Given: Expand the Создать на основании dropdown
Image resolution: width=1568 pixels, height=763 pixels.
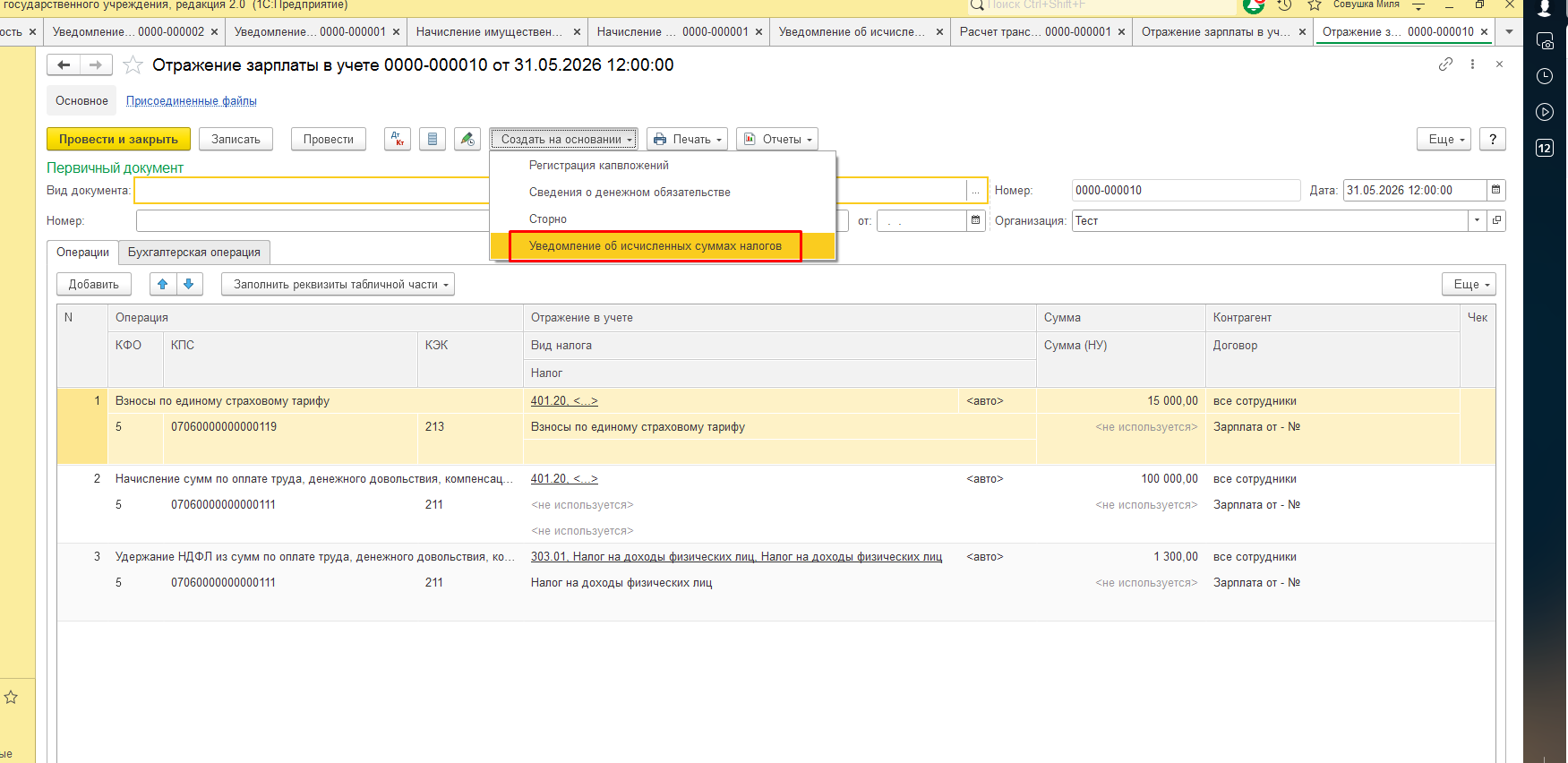Looking at the screenshot, I should pyautogui.click(x=564, y=139).
